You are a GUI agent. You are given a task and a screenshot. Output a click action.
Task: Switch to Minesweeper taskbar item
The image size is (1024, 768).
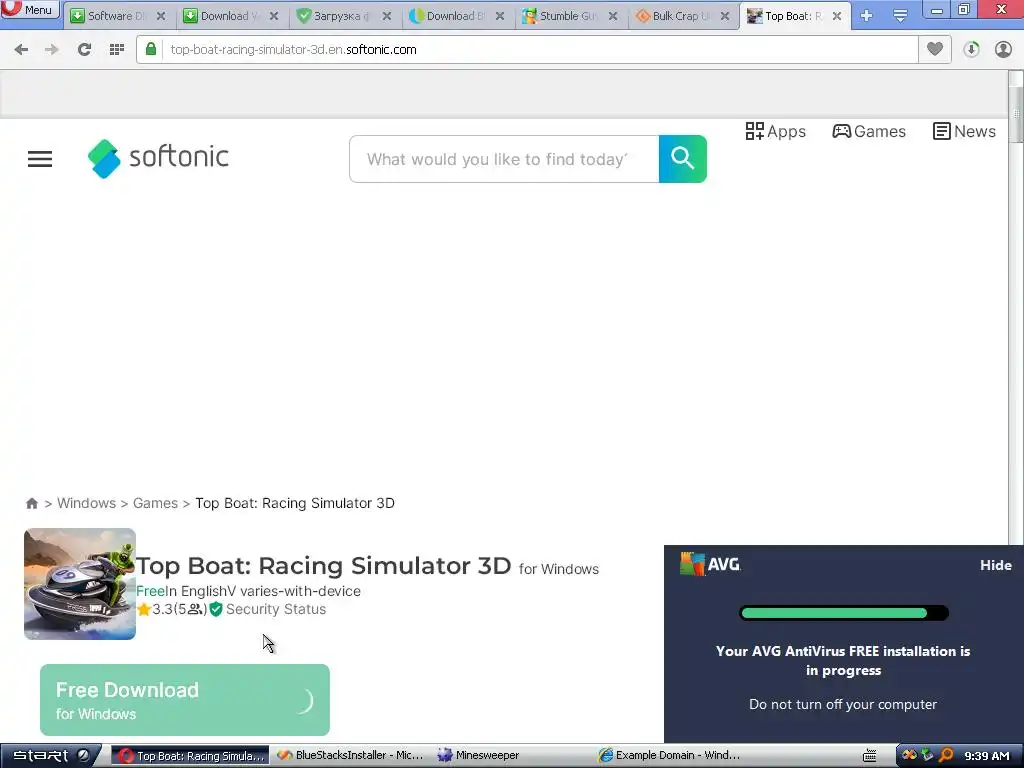click(479, 756)
